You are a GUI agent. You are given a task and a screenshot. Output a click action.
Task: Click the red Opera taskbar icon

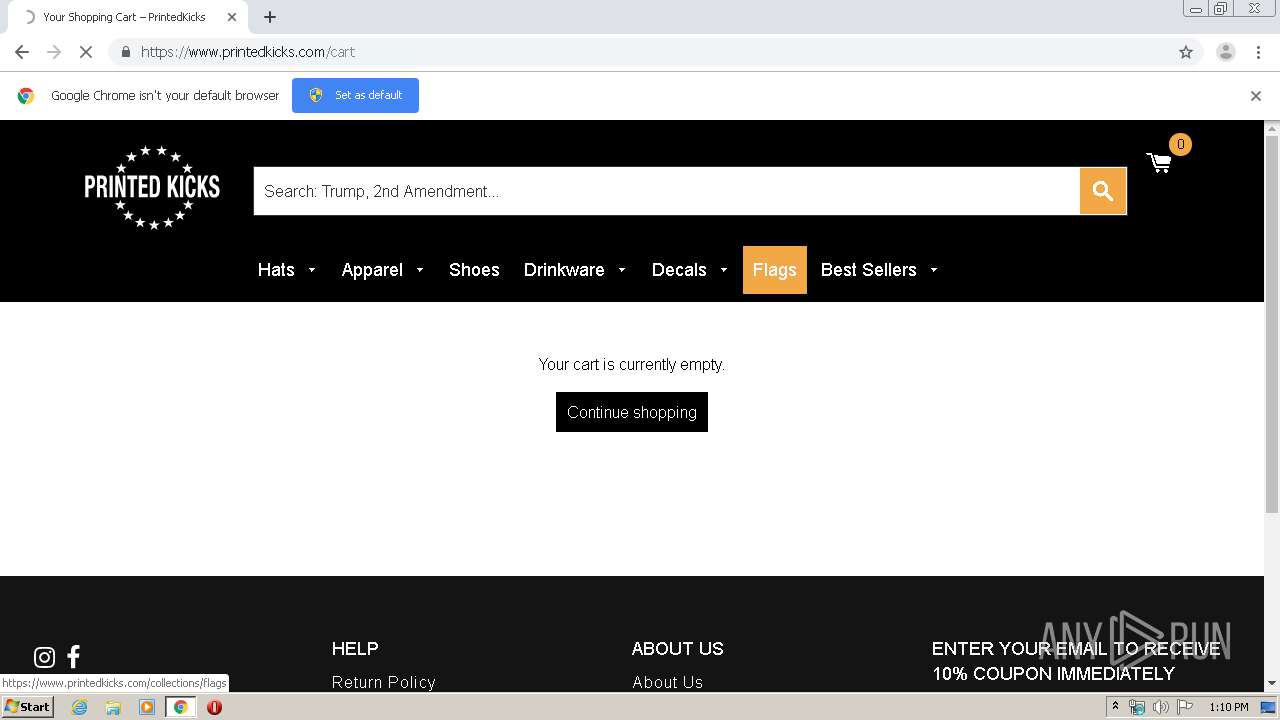[x=214, y=707]
